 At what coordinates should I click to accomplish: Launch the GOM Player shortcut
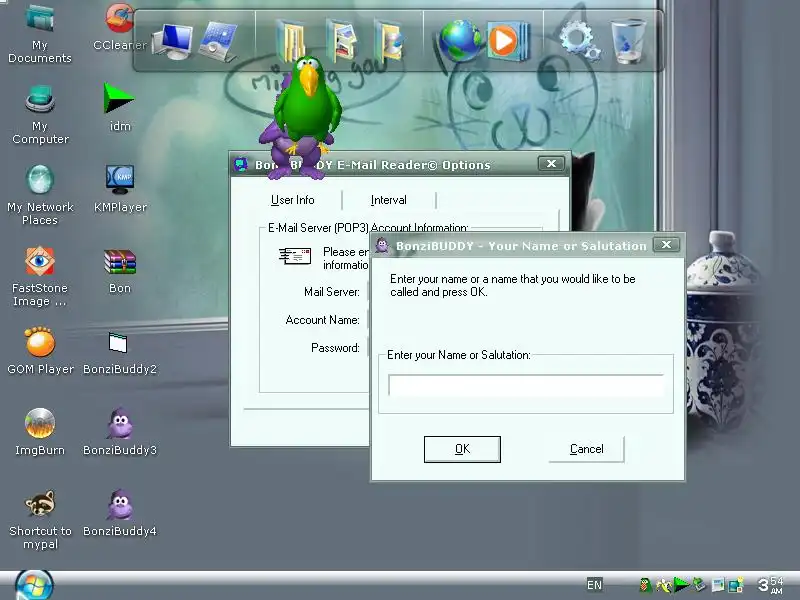pos(40,351)
